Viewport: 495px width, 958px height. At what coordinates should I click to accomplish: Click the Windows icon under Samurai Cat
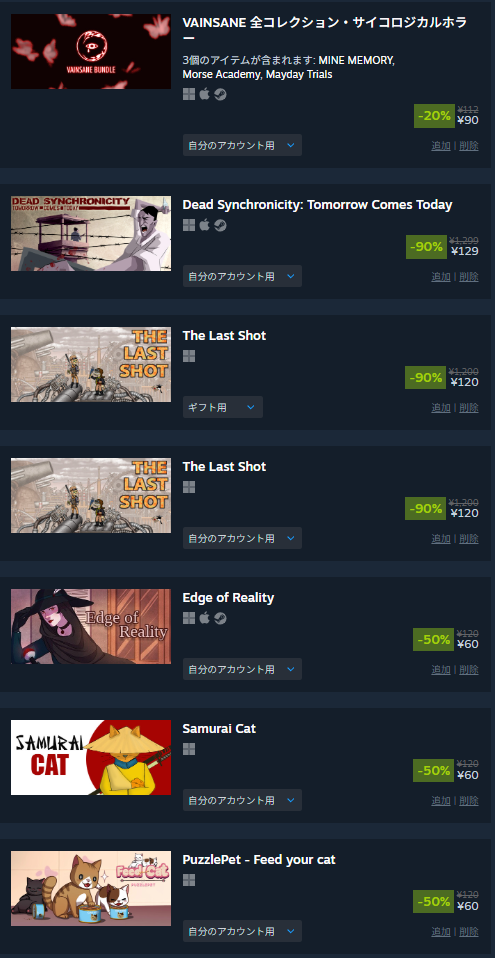point(189,749)
